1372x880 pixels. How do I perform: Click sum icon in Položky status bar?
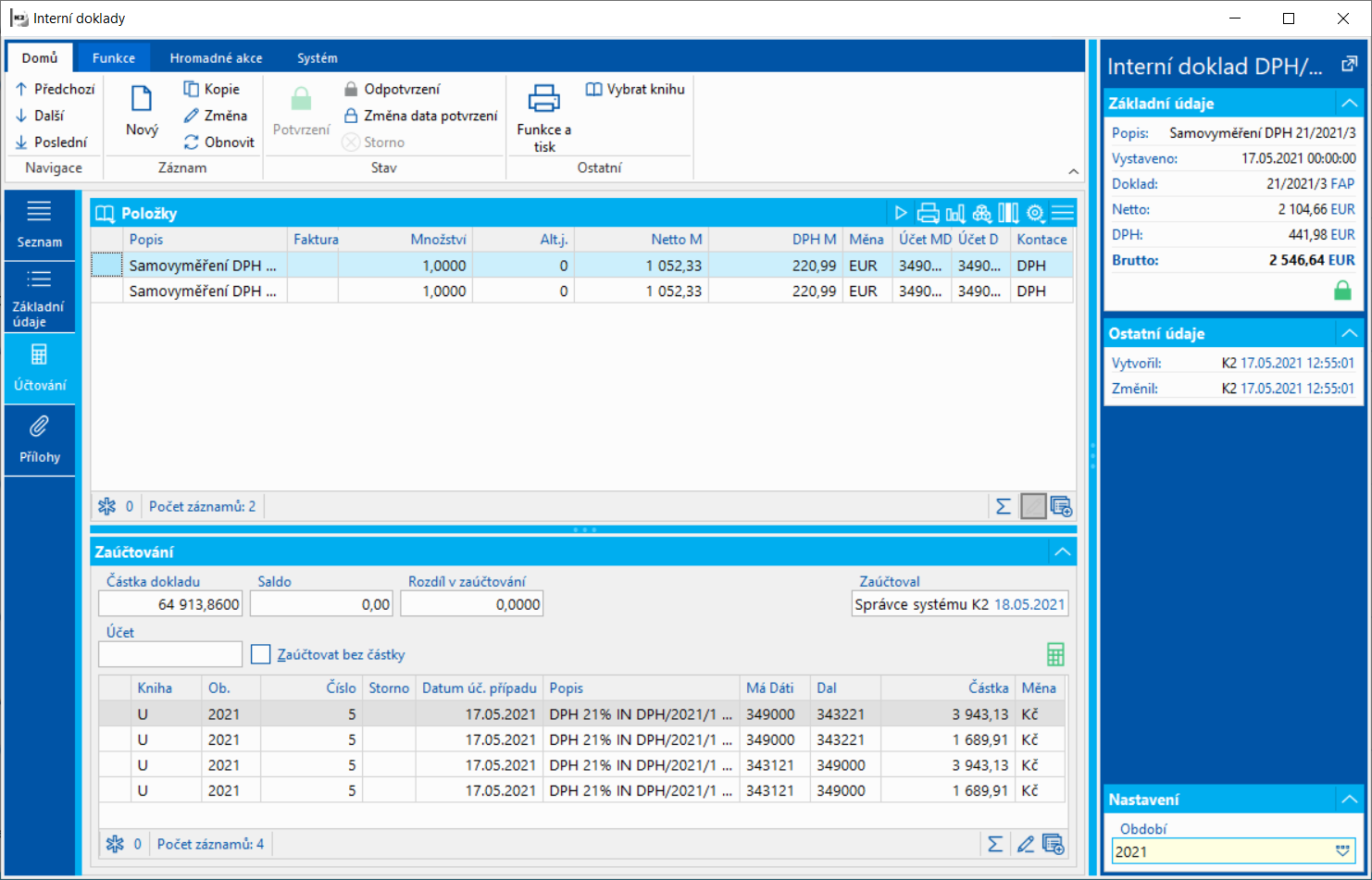point(1003,506)
